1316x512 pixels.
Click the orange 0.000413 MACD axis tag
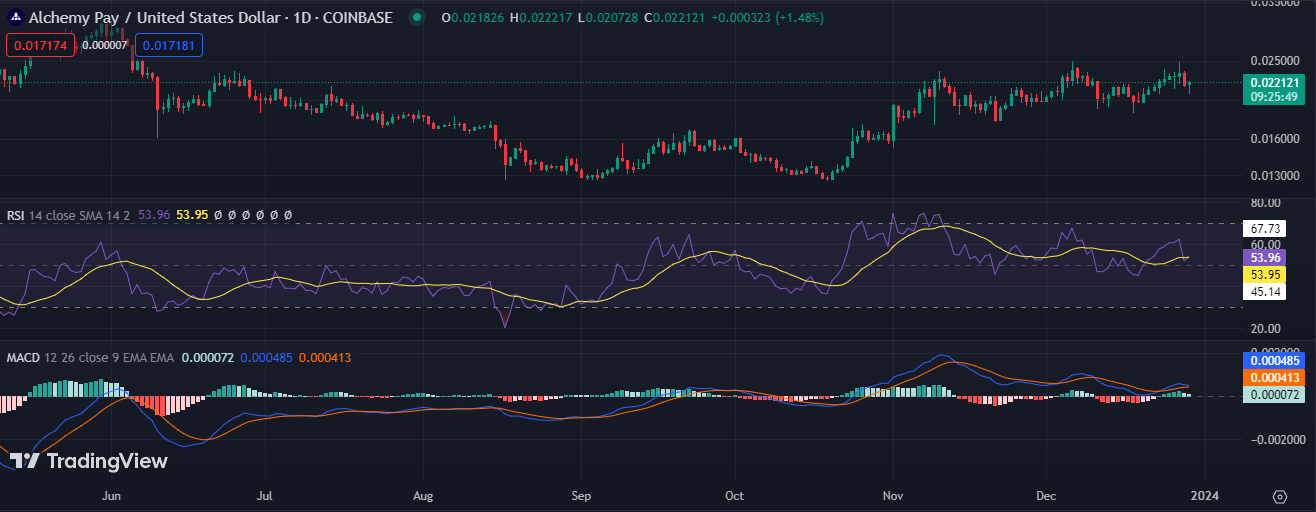pyautogui.click(x=1275, y=377)
